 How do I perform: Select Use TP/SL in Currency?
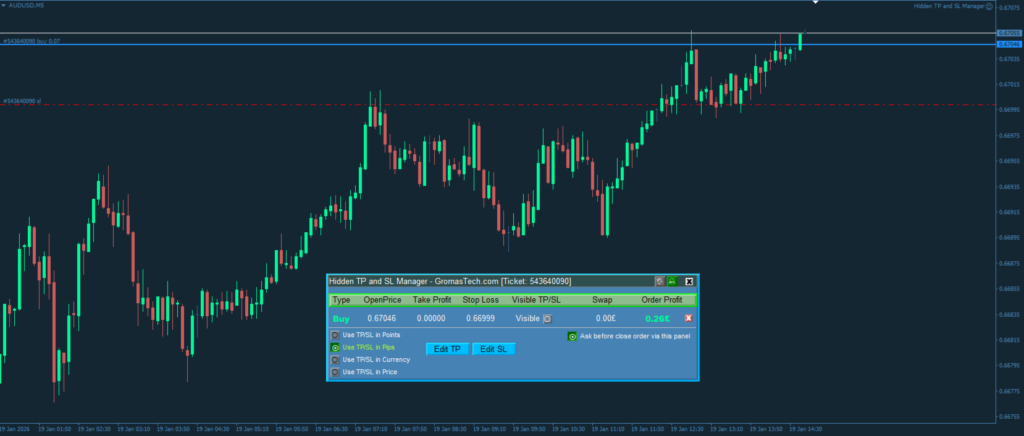(x=335, y=360)
